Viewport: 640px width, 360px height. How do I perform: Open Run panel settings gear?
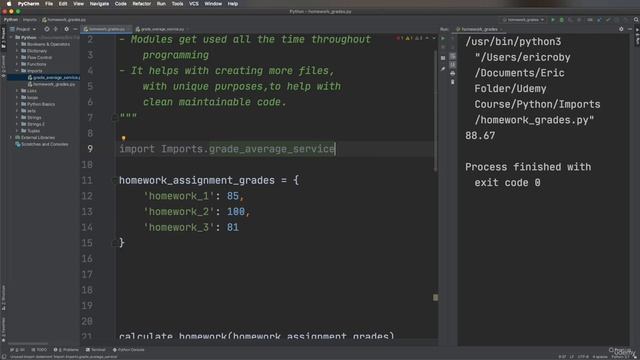(x=621, y=29)
